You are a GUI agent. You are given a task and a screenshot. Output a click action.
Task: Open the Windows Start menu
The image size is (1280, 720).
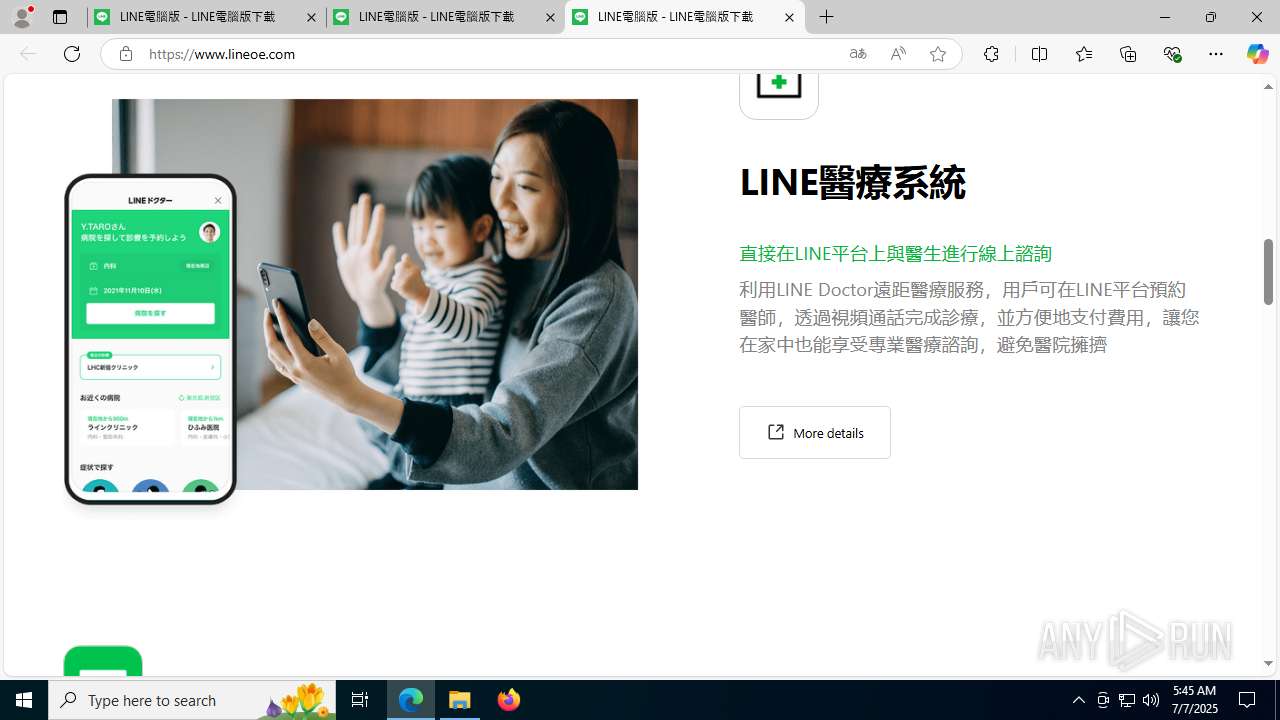[x=24, y=700]
